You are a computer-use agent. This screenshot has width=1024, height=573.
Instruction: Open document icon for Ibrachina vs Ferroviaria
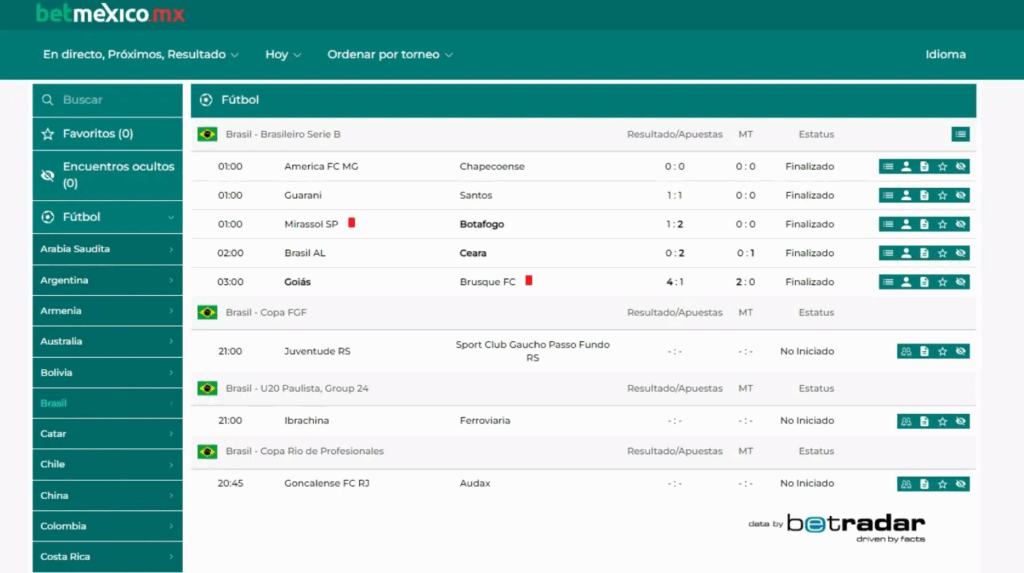(x=924, y=421)
